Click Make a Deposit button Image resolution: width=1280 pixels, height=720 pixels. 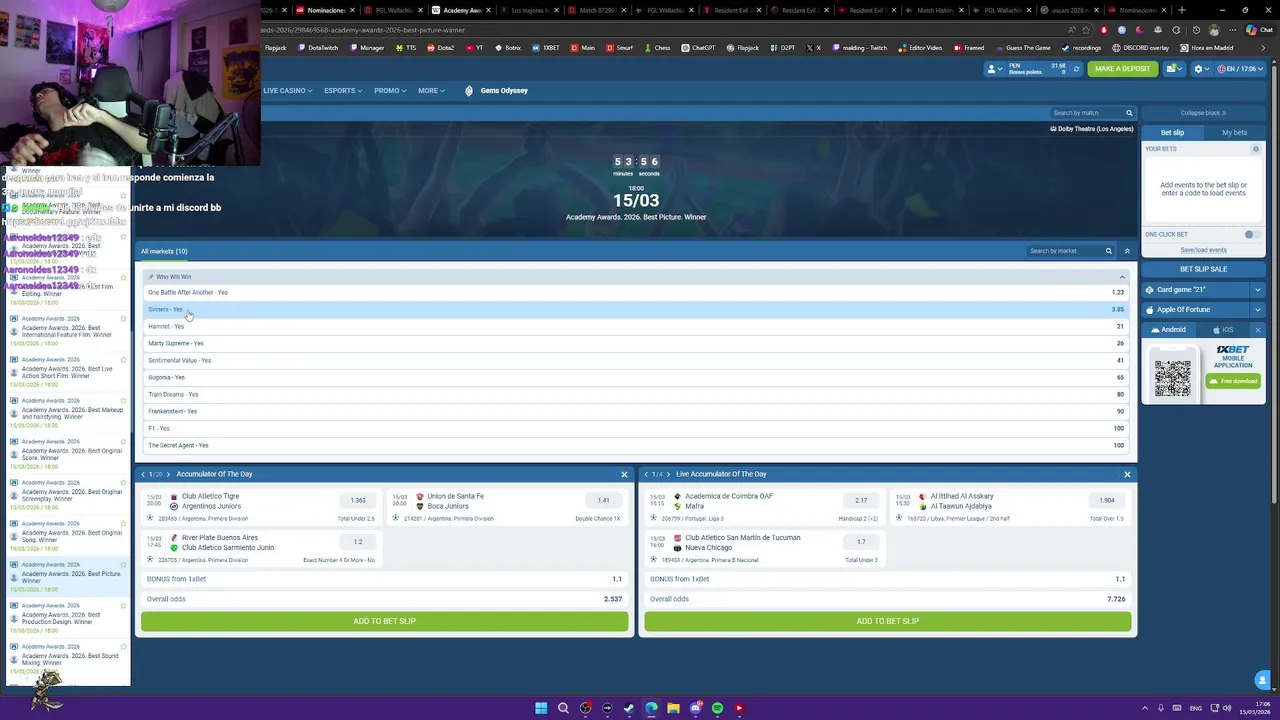(1122, 69)
